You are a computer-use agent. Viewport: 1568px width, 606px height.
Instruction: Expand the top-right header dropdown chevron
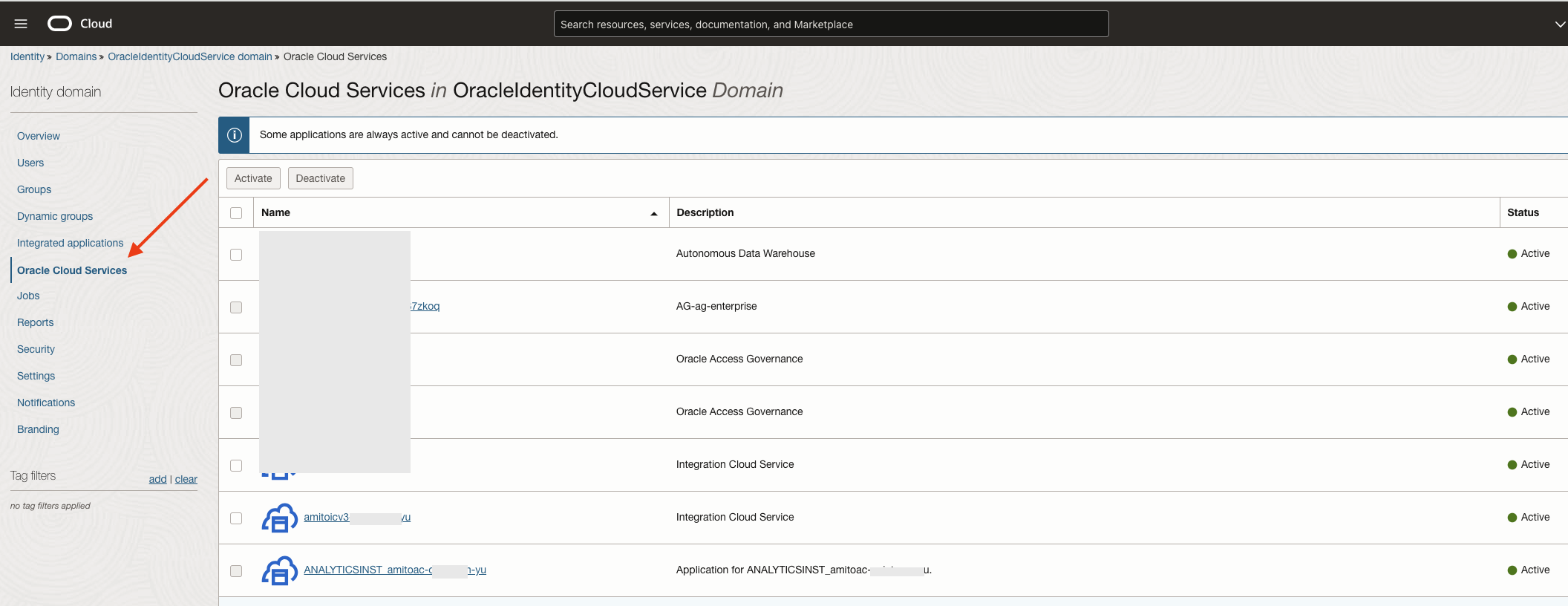coord(1559,24)
